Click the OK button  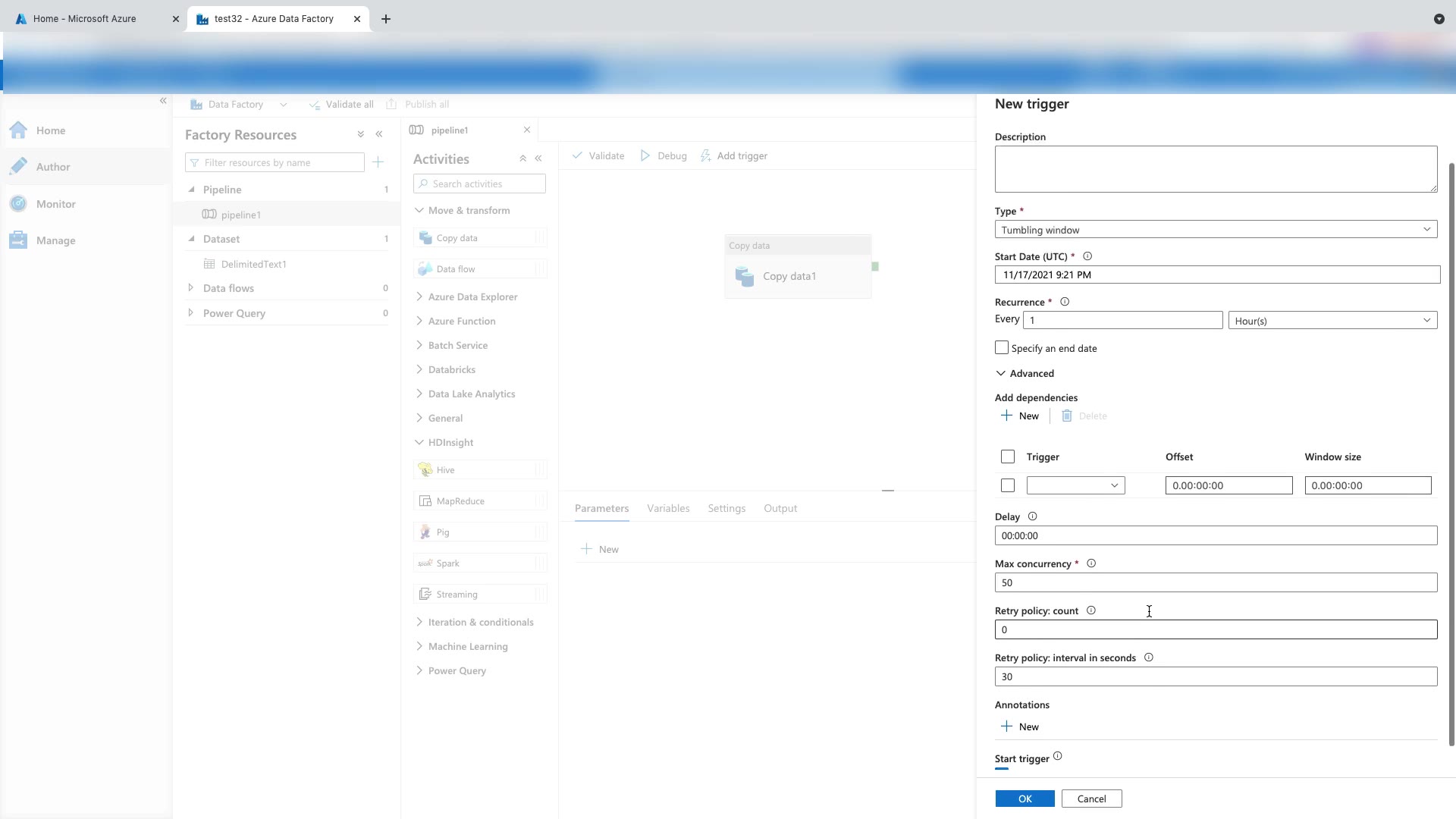(1025, 799)
